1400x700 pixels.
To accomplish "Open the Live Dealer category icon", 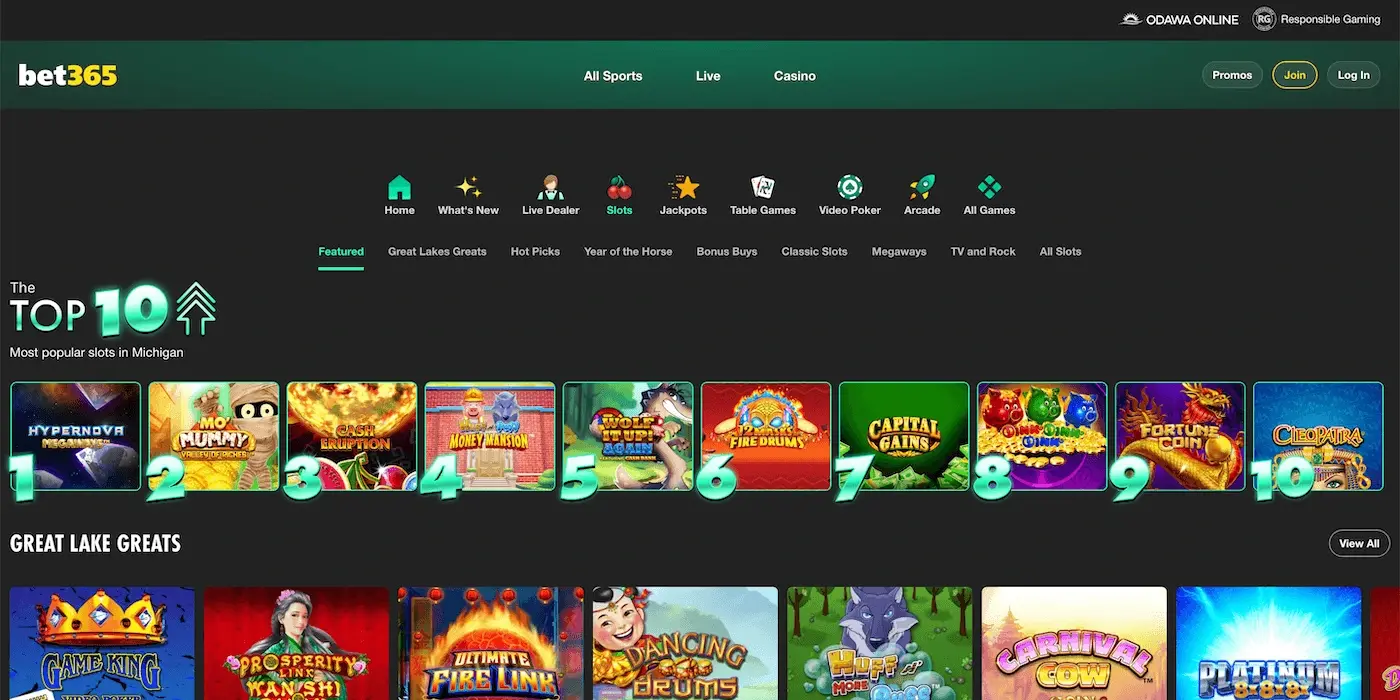I will pos(550,187).
